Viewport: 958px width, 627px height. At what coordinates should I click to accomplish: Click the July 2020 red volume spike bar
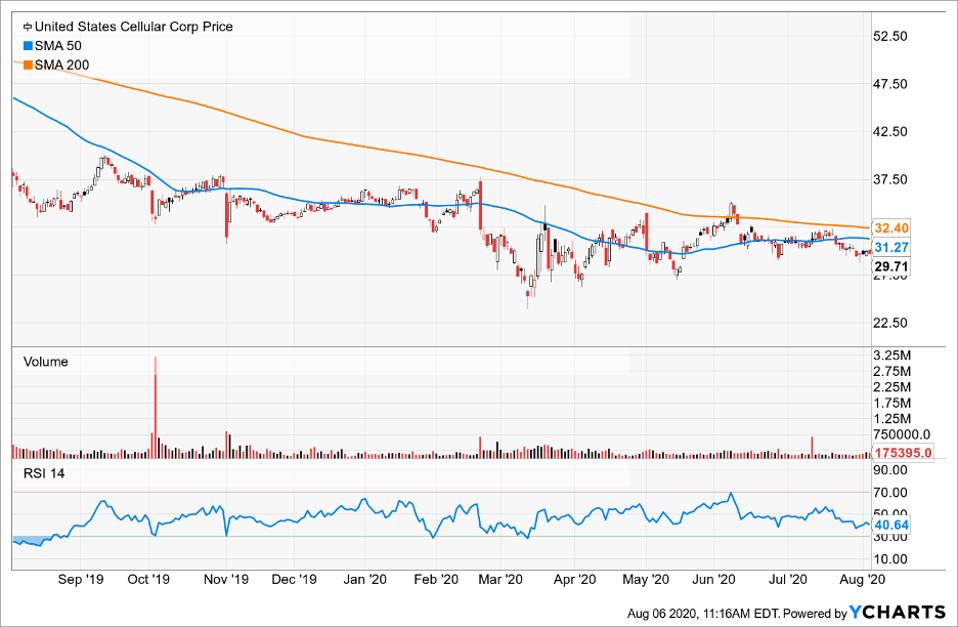[x=813, y=447]
